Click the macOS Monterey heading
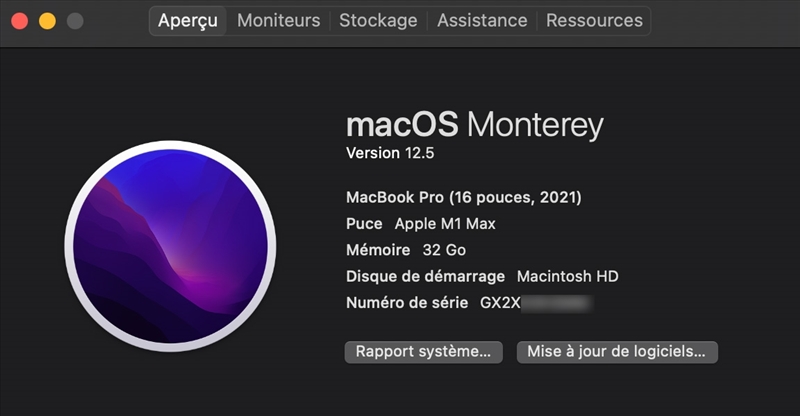This screenshot has height=416, width=800. 474,125
